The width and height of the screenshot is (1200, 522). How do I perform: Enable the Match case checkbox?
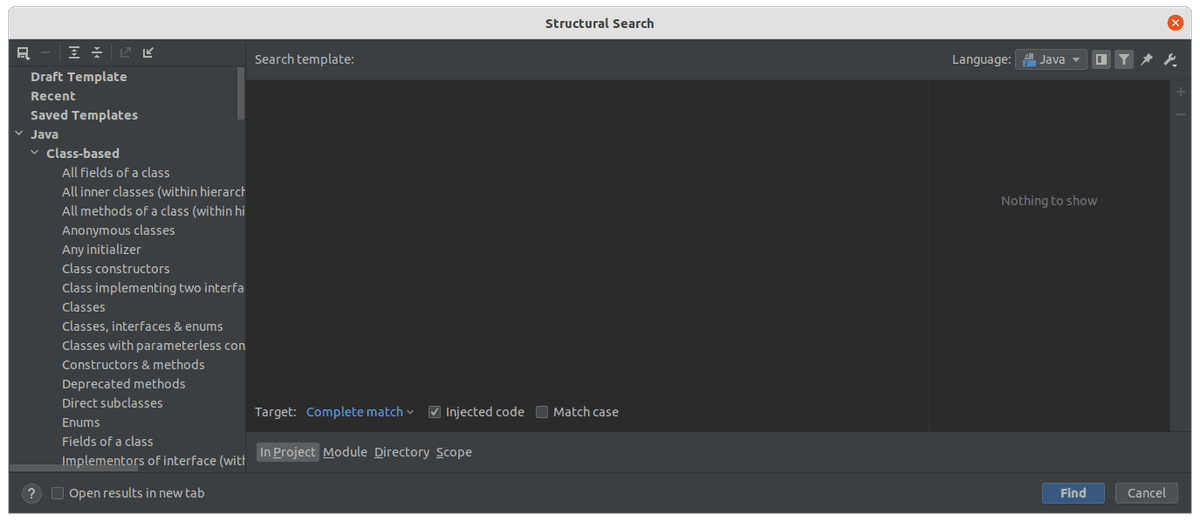tap(542, 412)
